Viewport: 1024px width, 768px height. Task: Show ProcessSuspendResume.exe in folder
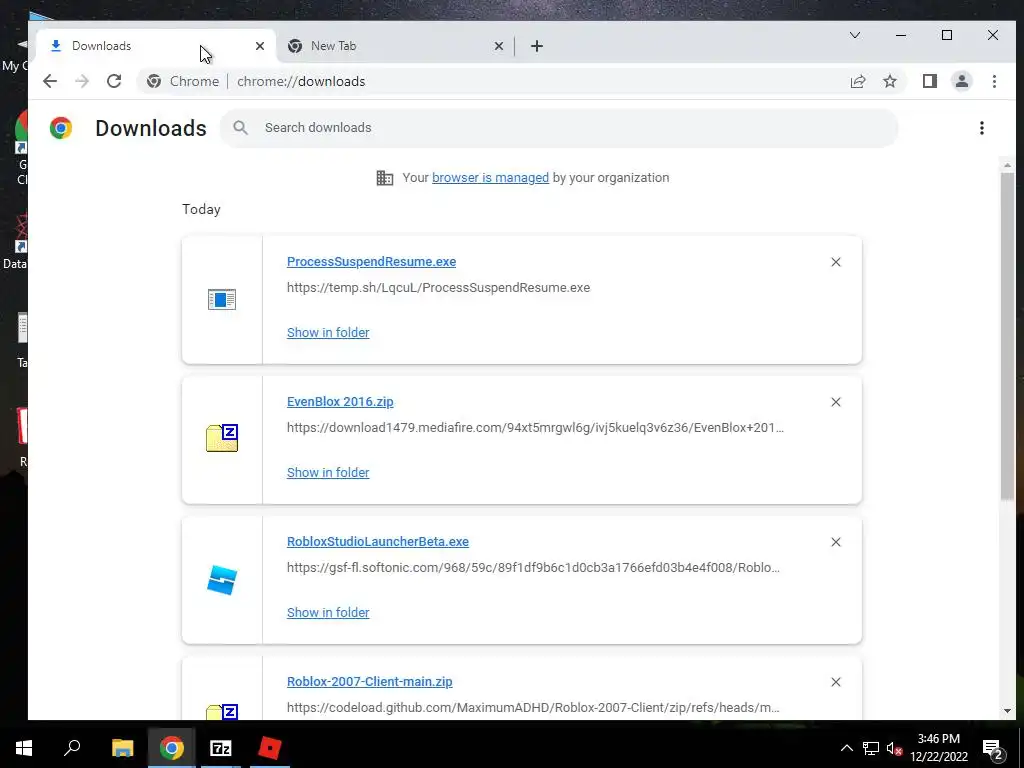click(x=328, y=332)
